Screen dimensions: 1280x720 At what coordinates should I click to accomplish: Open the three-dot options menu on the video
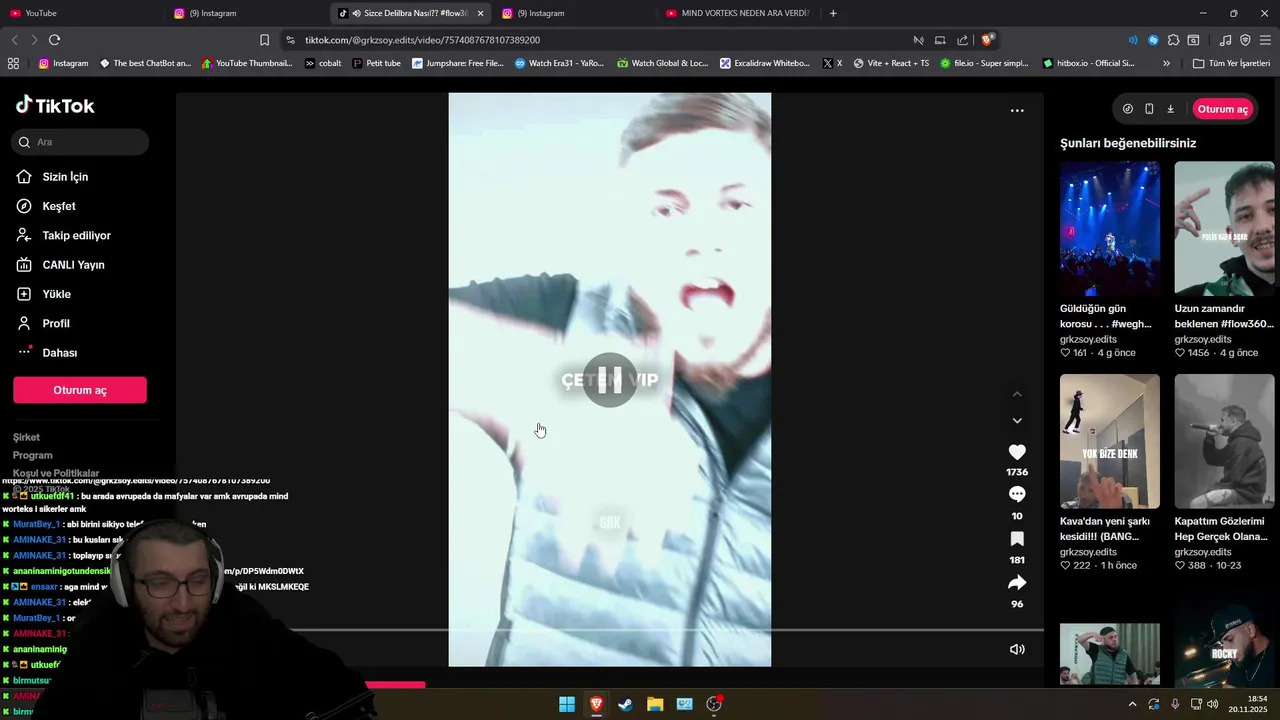click(x=1017, y=111)
